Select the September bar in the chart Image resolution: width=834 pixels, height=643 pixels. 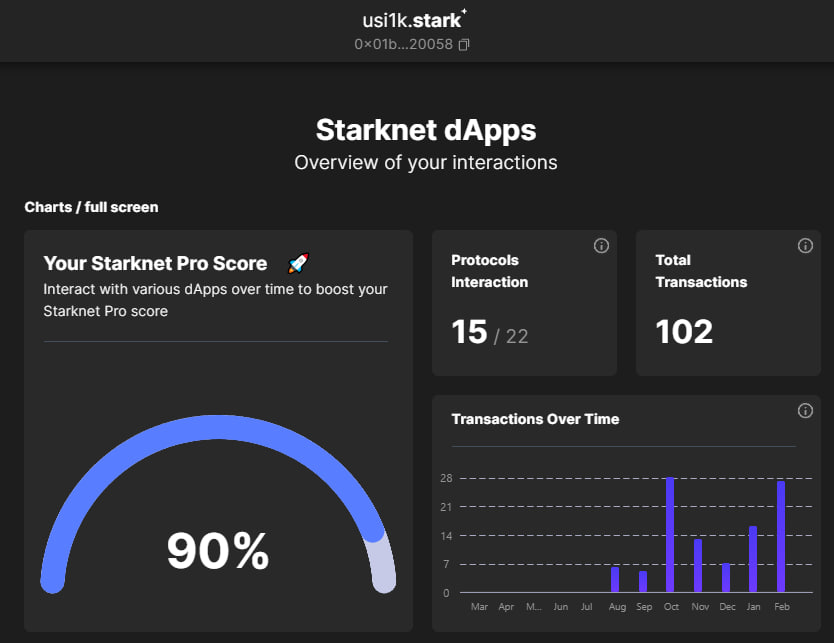(x=643, y=581)
